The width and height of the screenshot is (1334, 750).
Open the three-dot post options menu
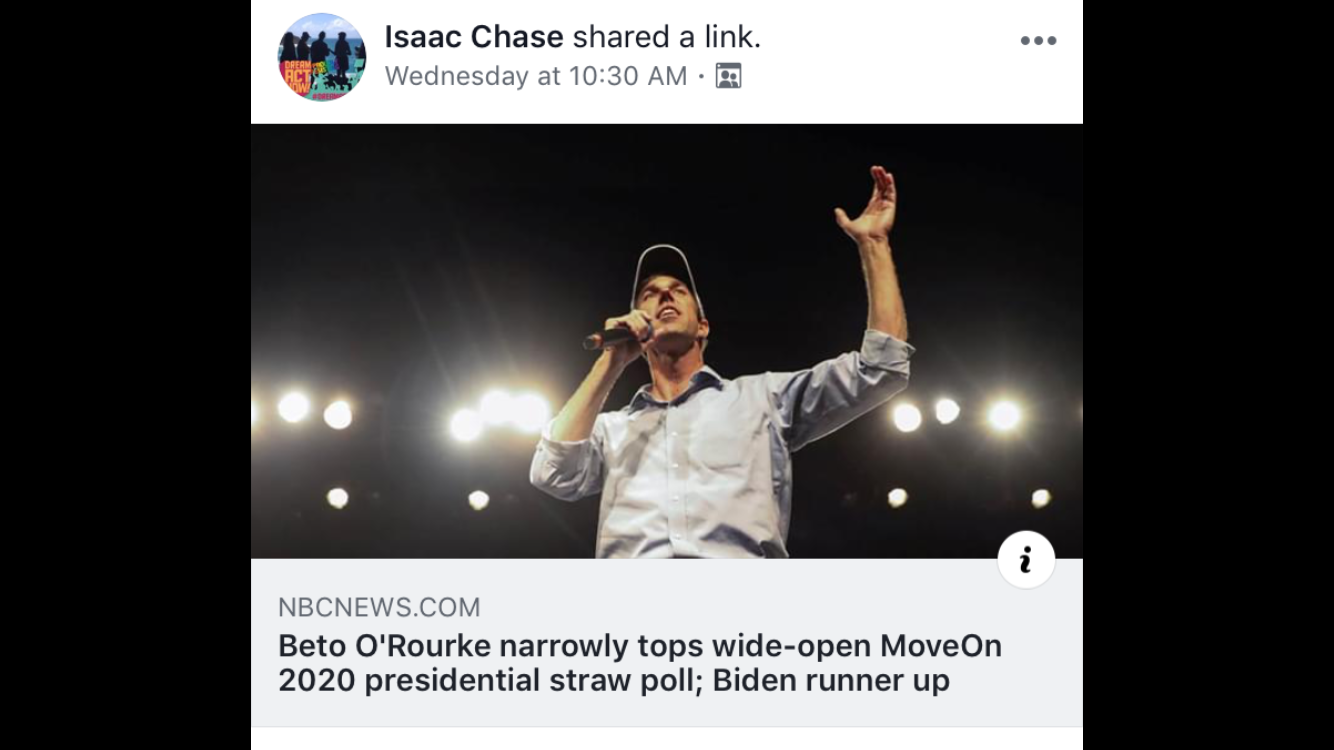pos(1038,41)
